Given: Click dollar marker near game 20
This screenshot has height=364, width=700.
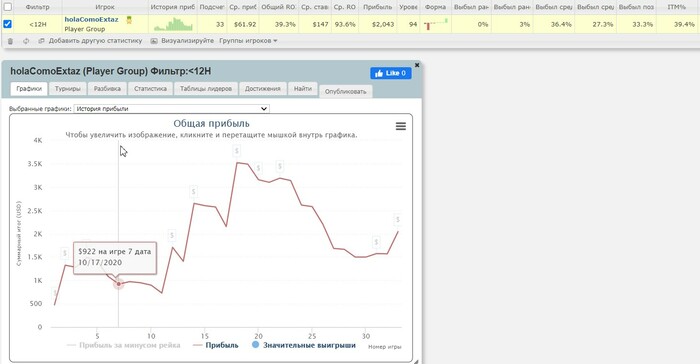Looking at the screenshot, I should [258, 168].
